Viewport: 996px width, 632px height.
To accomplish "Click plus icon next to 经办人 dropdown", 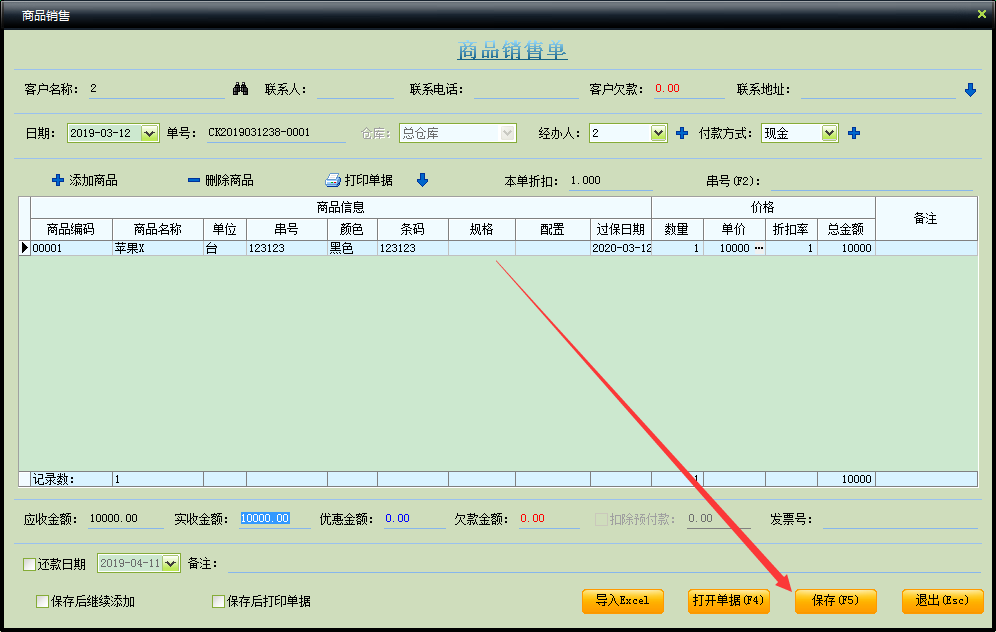I will click(682, 133).
